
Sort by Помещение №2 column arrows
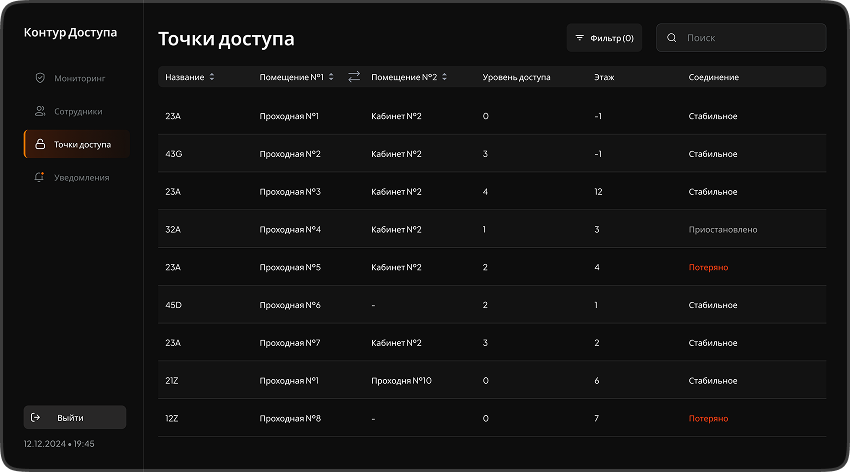coord(445,77)
